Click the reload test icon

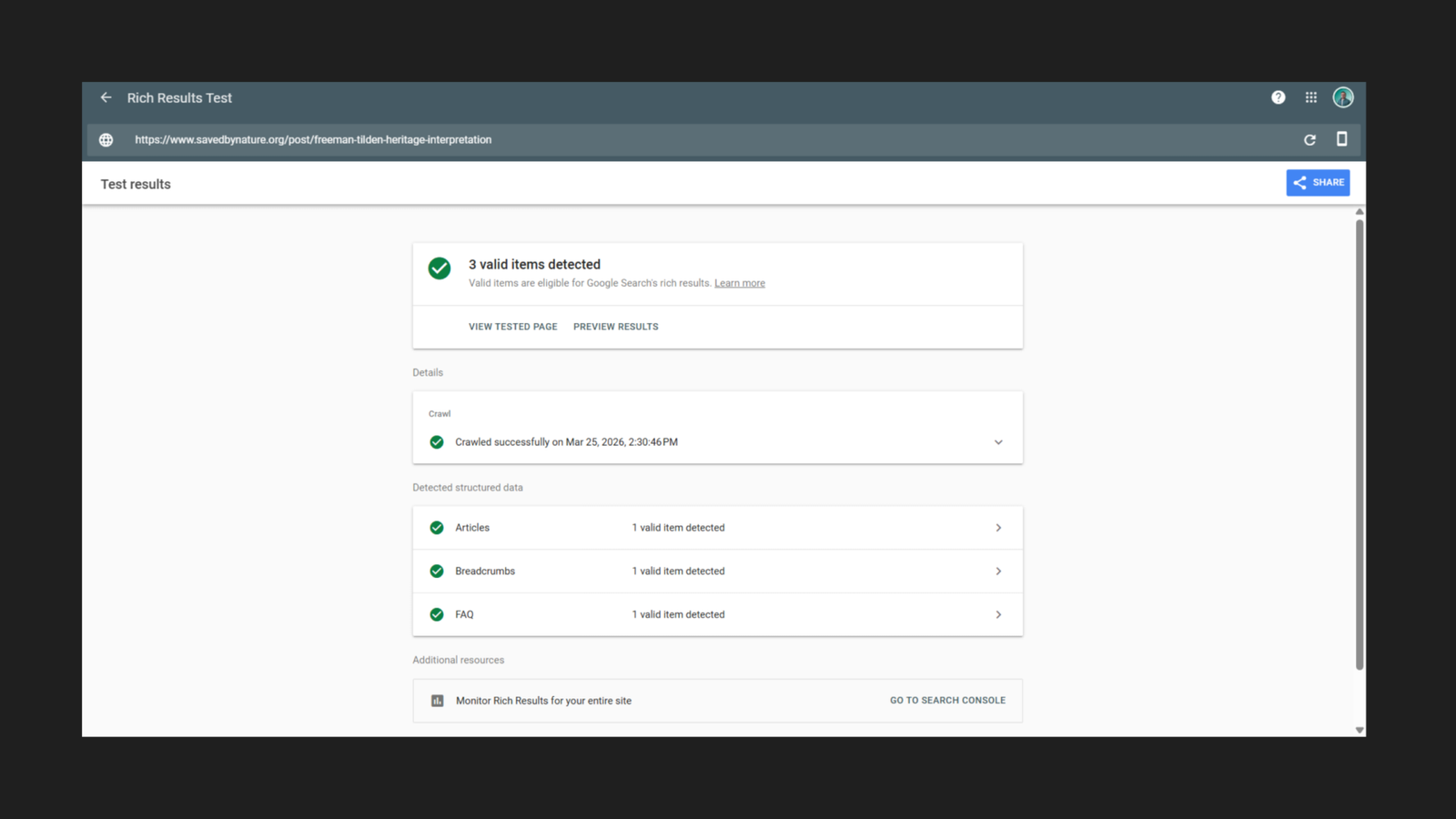pyautogui.click(x=1309, y=140)
